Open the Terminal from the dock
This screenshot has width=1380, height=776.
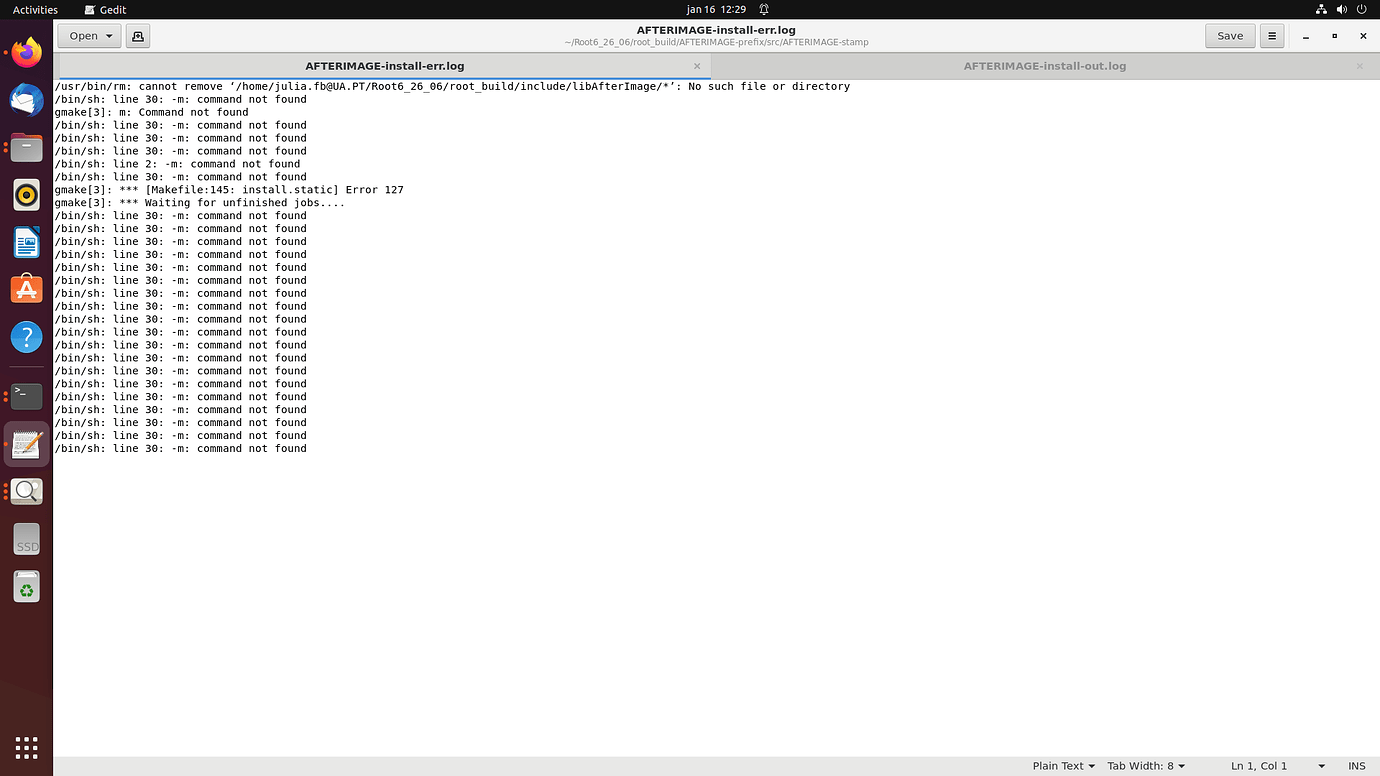26,396
